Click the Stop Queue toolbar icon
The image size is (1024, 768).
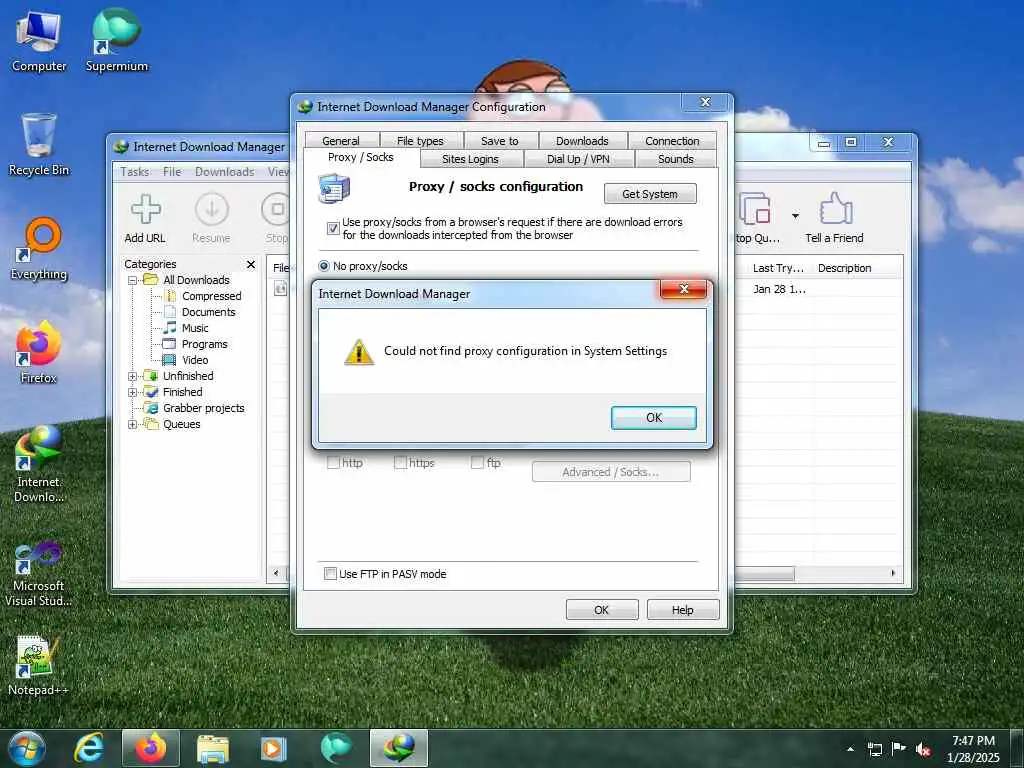[756, 218]
